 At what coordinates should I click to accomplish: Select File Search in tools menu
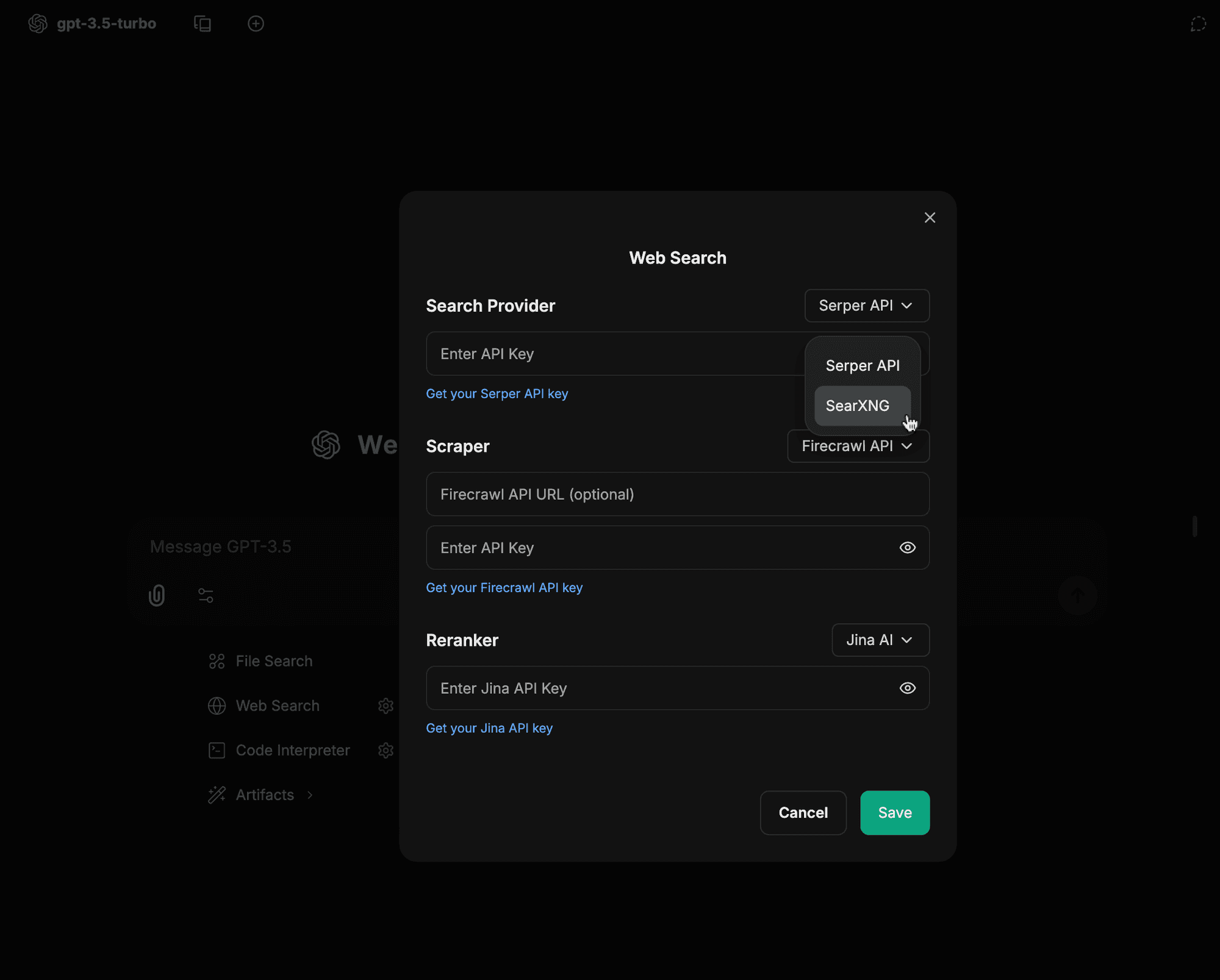pyautogui.click(x=274, y=661)
